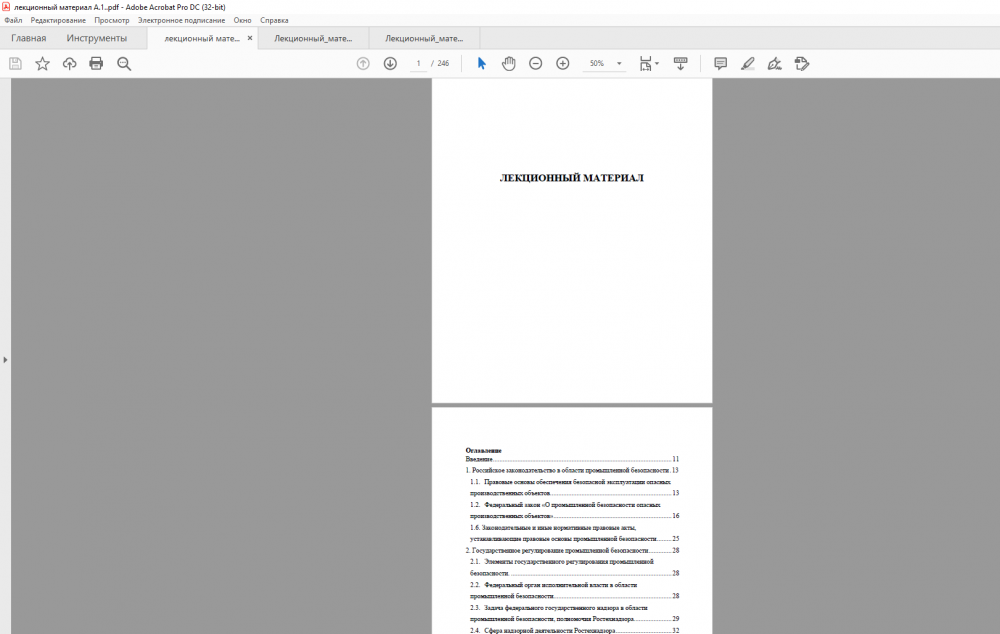Add a comment note icon
Screen dimensions: 1000x634
[721, 64]
